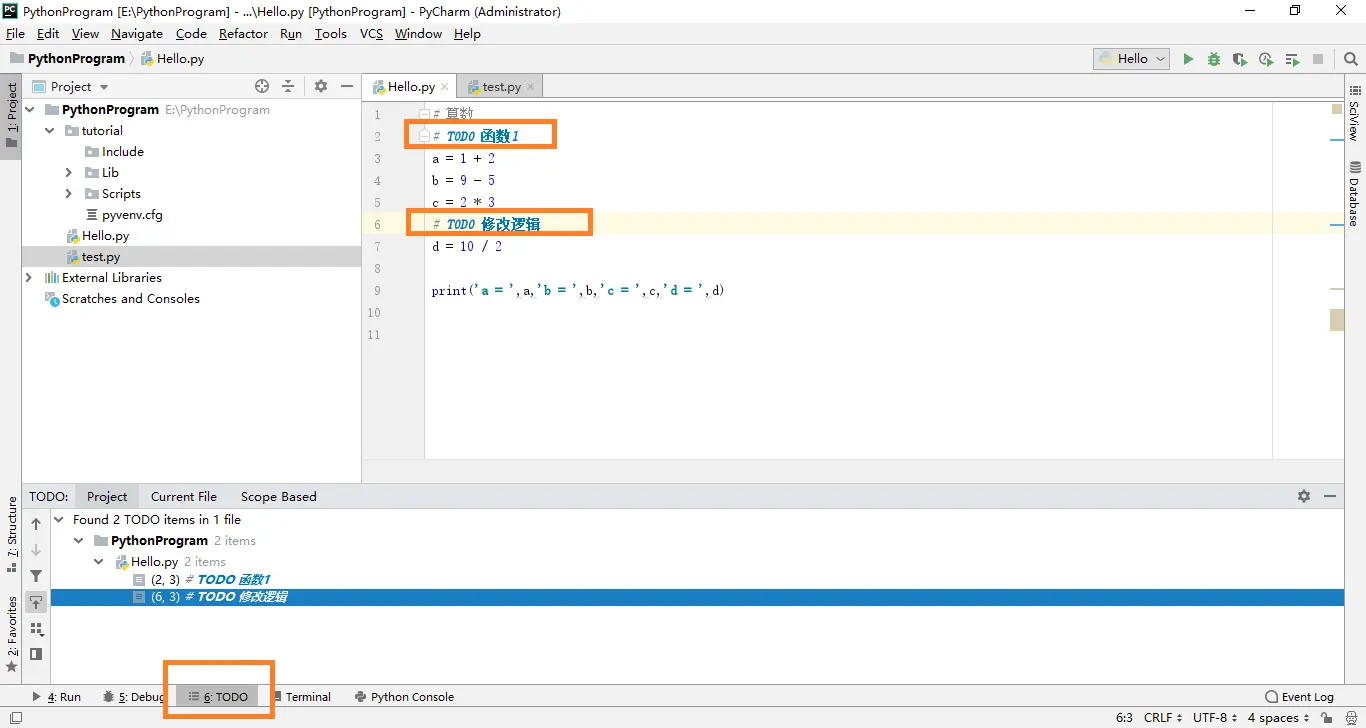1366x728 pixels.
Task: Run the Hello configuration with the green arrow
Action: (x=1188, y=59)
